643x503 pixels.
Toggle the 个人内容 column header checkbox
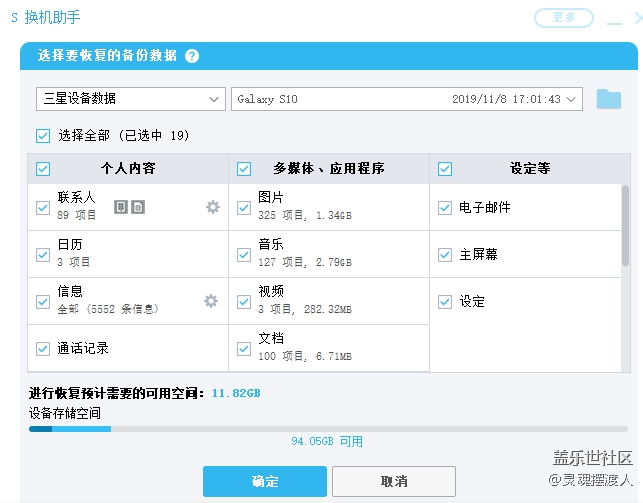(x=42, y=168)
